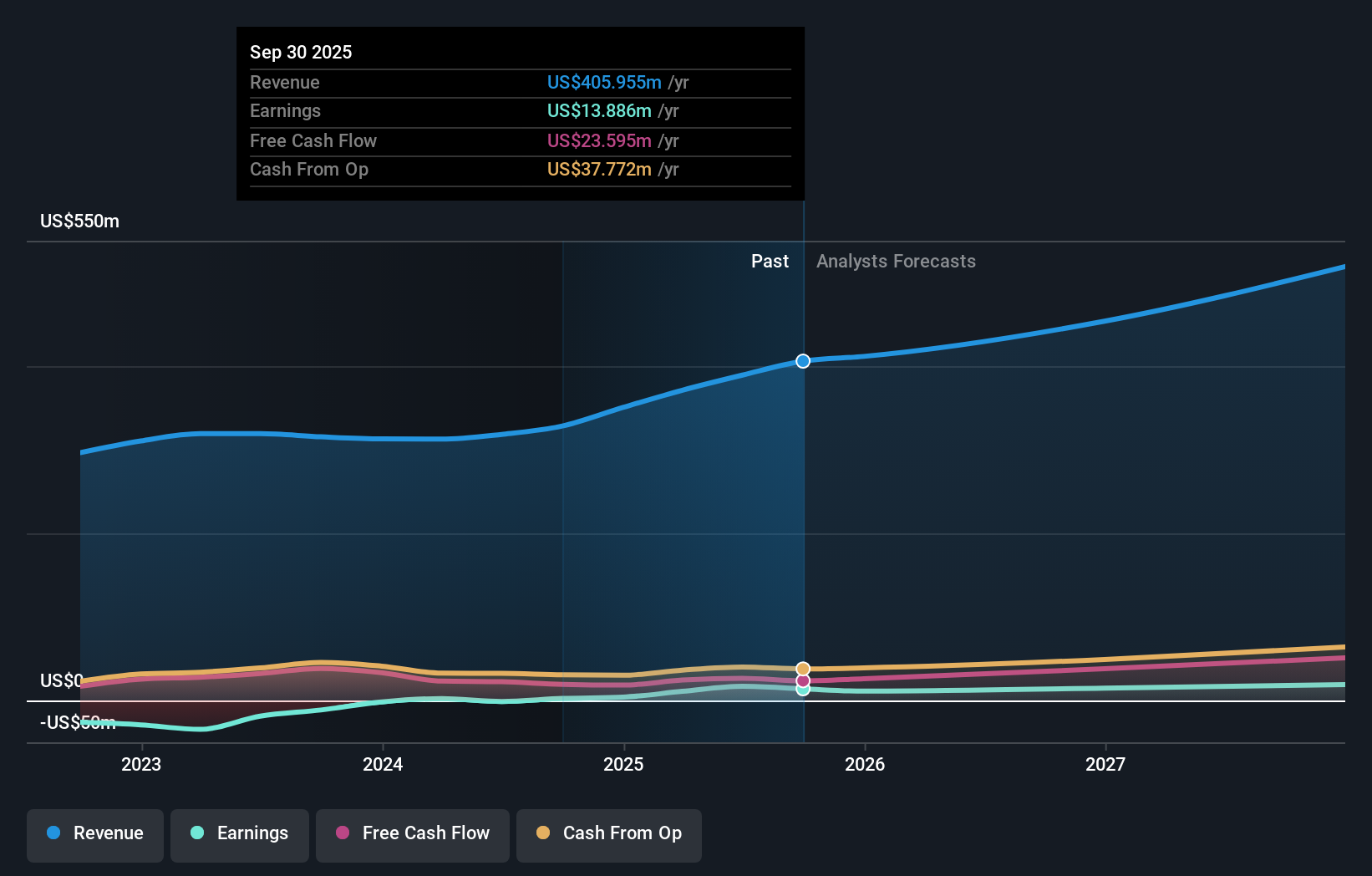Click the pink Free Cash Flow marker

[802, 681]
